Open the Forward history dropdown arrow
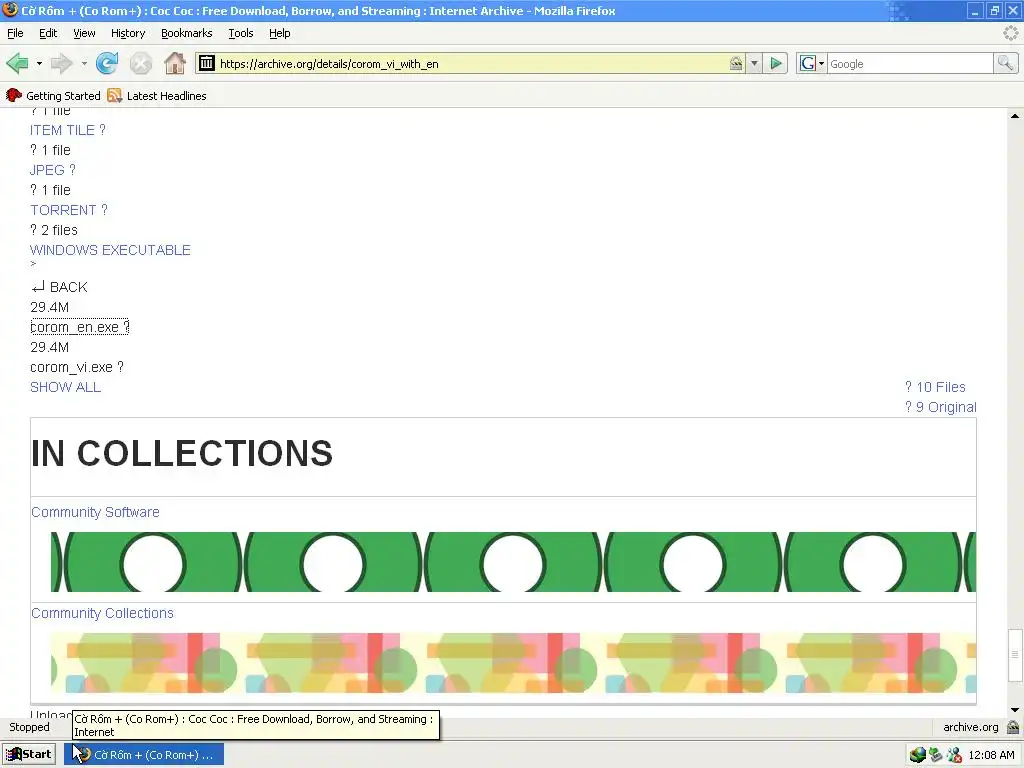 84,63
